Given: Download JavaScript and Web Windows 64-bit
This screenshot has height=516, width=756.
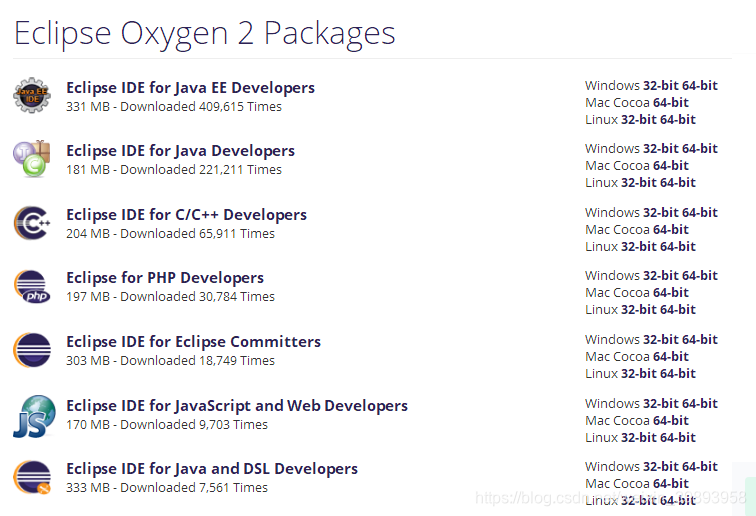Looking at the screenshot, I should click(700, 404).
